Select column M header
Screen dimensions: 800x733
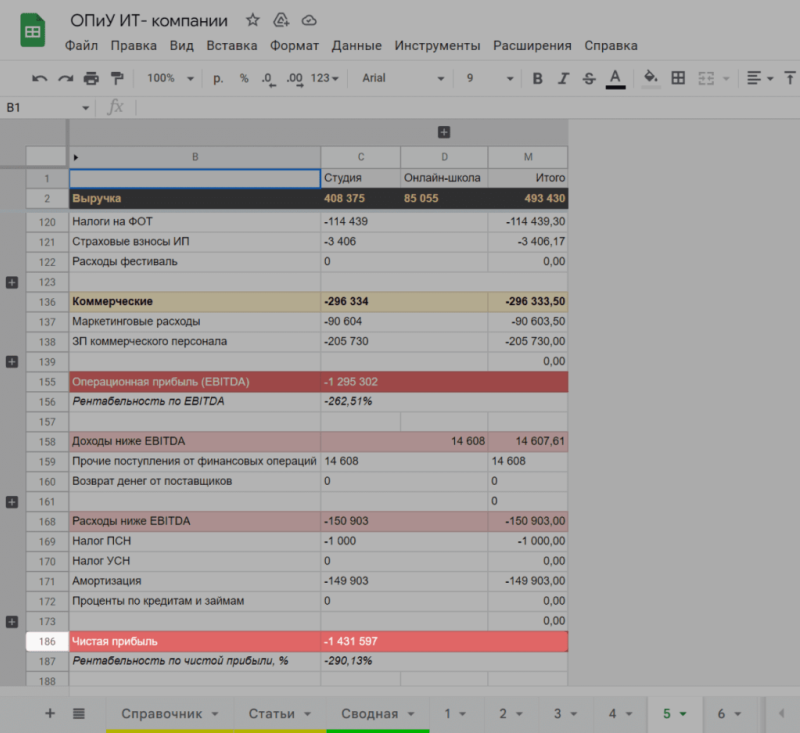pos(528,157)
